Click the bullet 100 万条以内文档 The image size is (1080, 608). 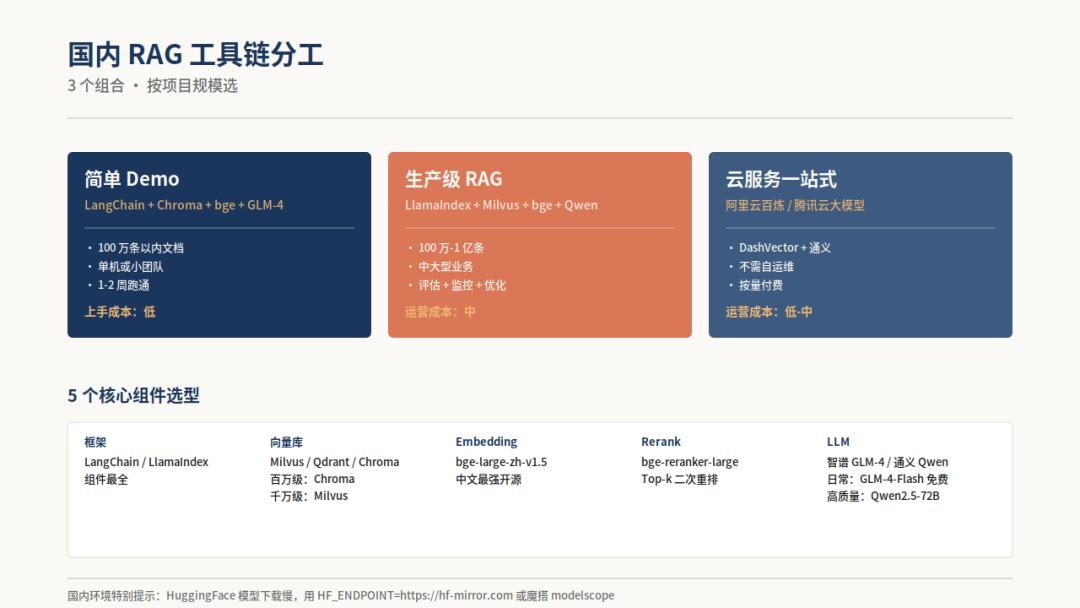141,248
